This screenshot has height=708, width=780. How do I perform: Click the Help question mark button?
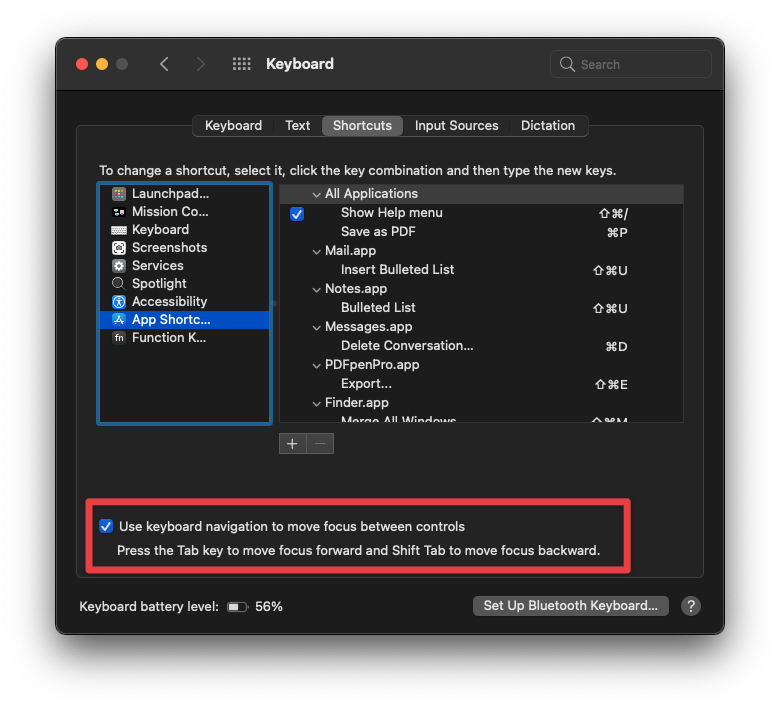[x=690, y=606]
